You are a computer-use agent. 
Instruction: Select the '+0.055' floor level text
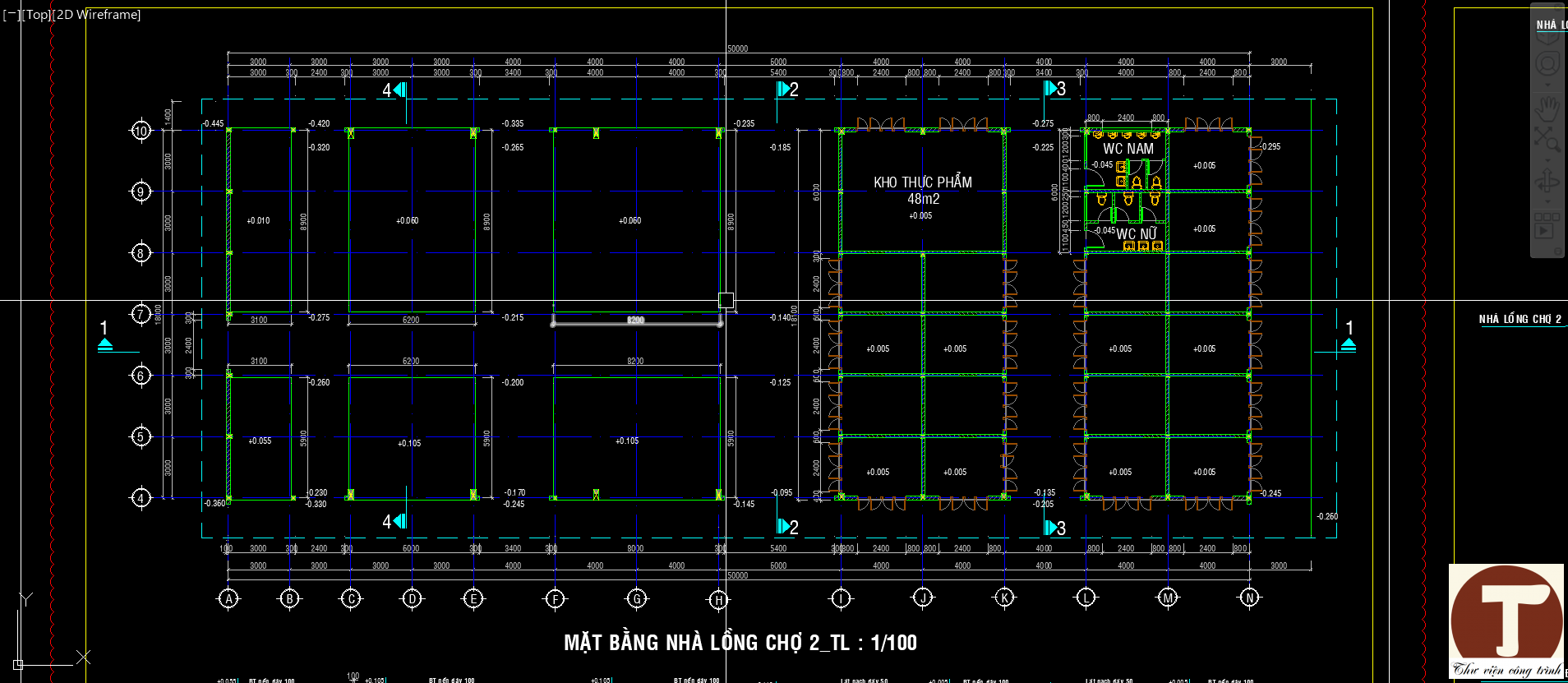click(x=260, y=441)
